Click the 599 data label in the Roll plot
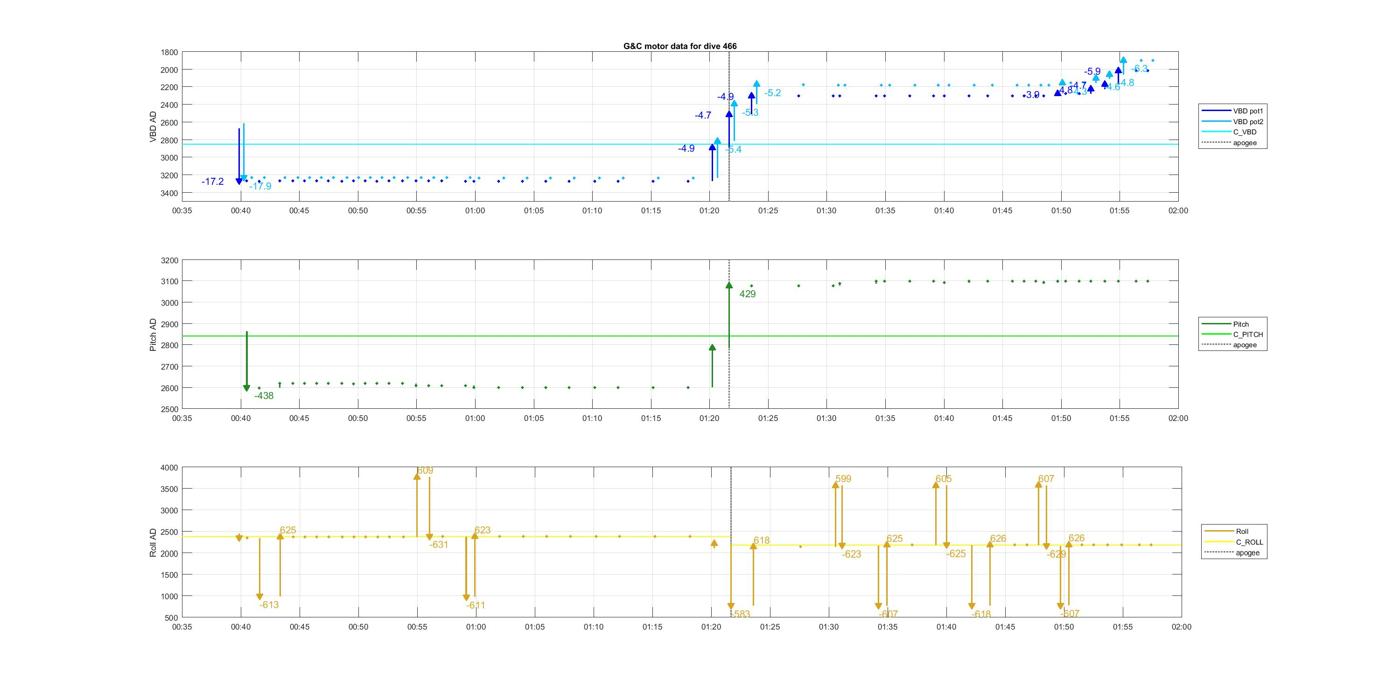Image resolution: width=1400 pixels, height=693 pixels. click(x=843, y=479)
